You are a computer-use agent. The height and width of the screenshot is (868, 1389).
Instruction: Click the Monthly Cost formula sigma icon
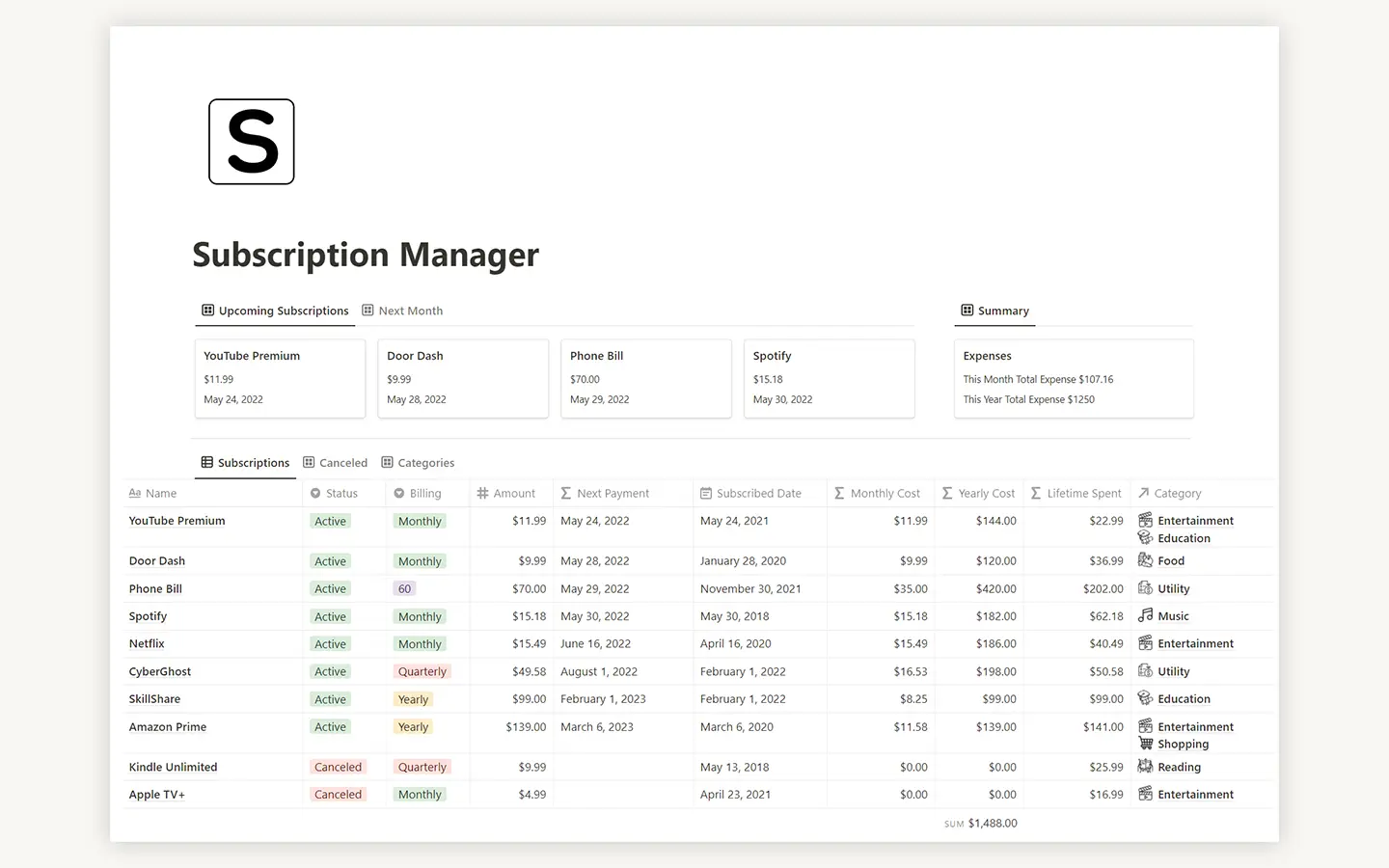pyautogui.click(x=839, y=493)
